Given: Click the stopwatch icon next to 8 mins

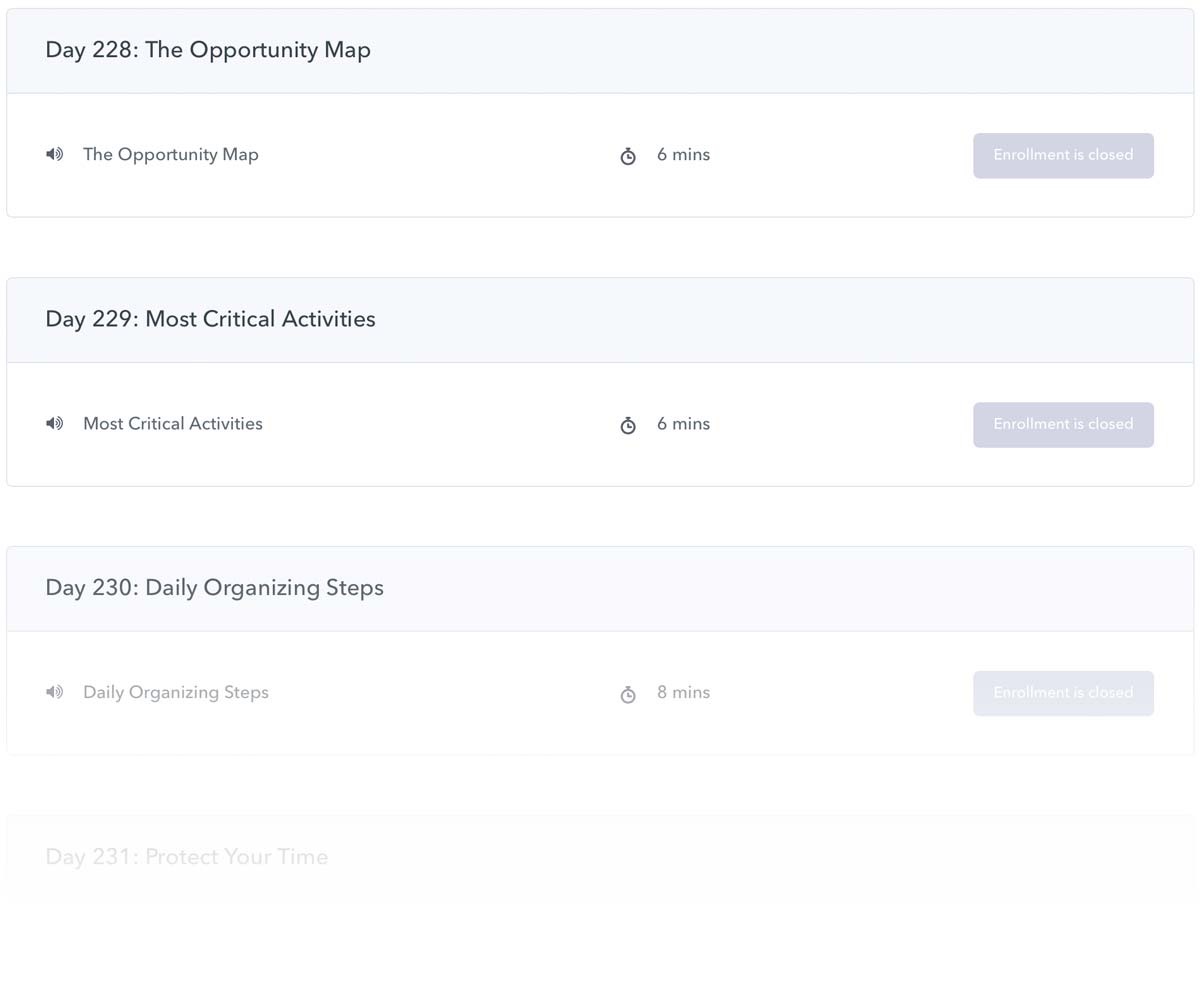Looking at the screenshot, I should pos(628,694).
